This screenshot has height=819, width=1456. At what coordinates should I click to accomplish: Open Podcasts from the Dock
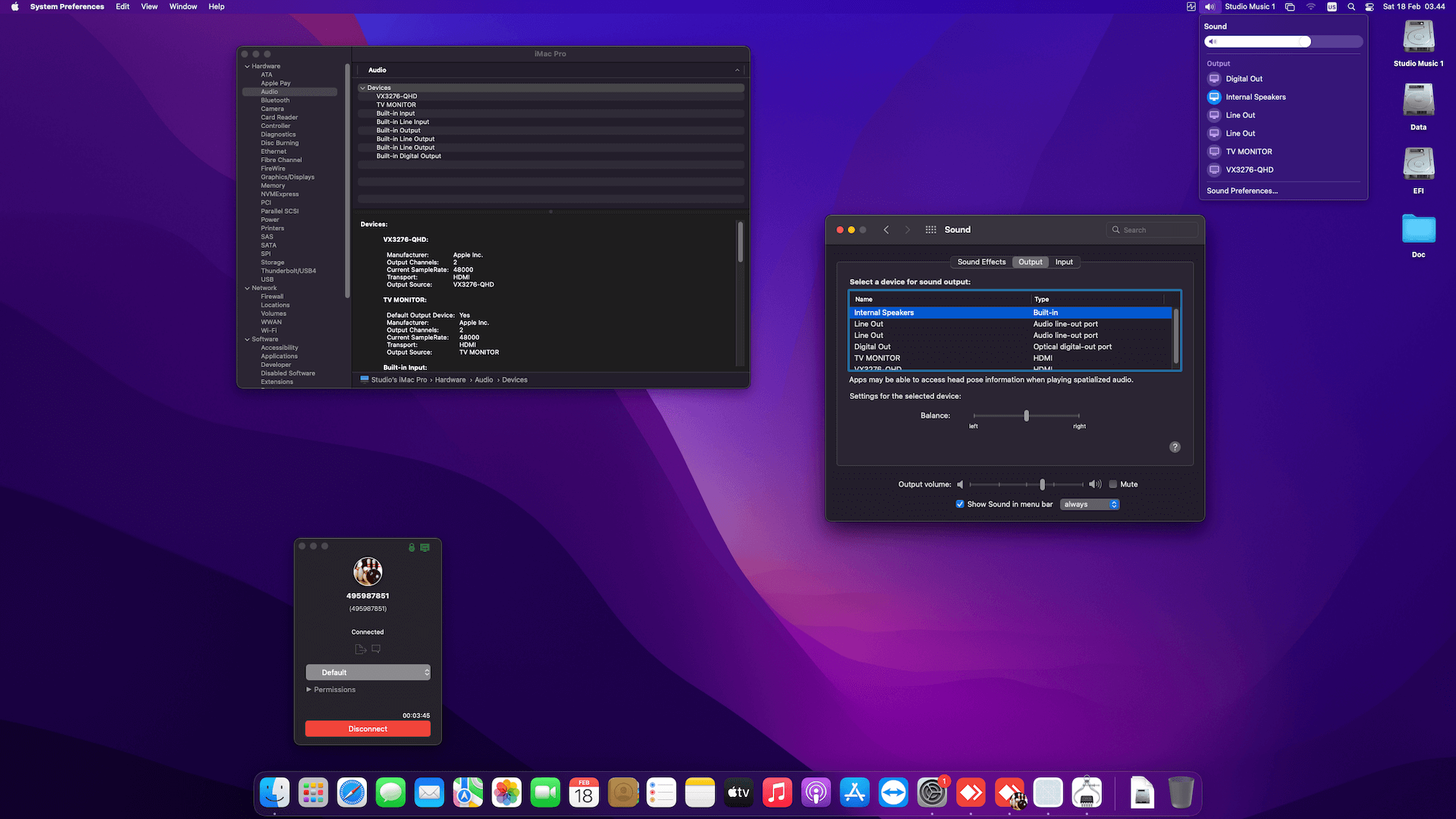point(816,793)
